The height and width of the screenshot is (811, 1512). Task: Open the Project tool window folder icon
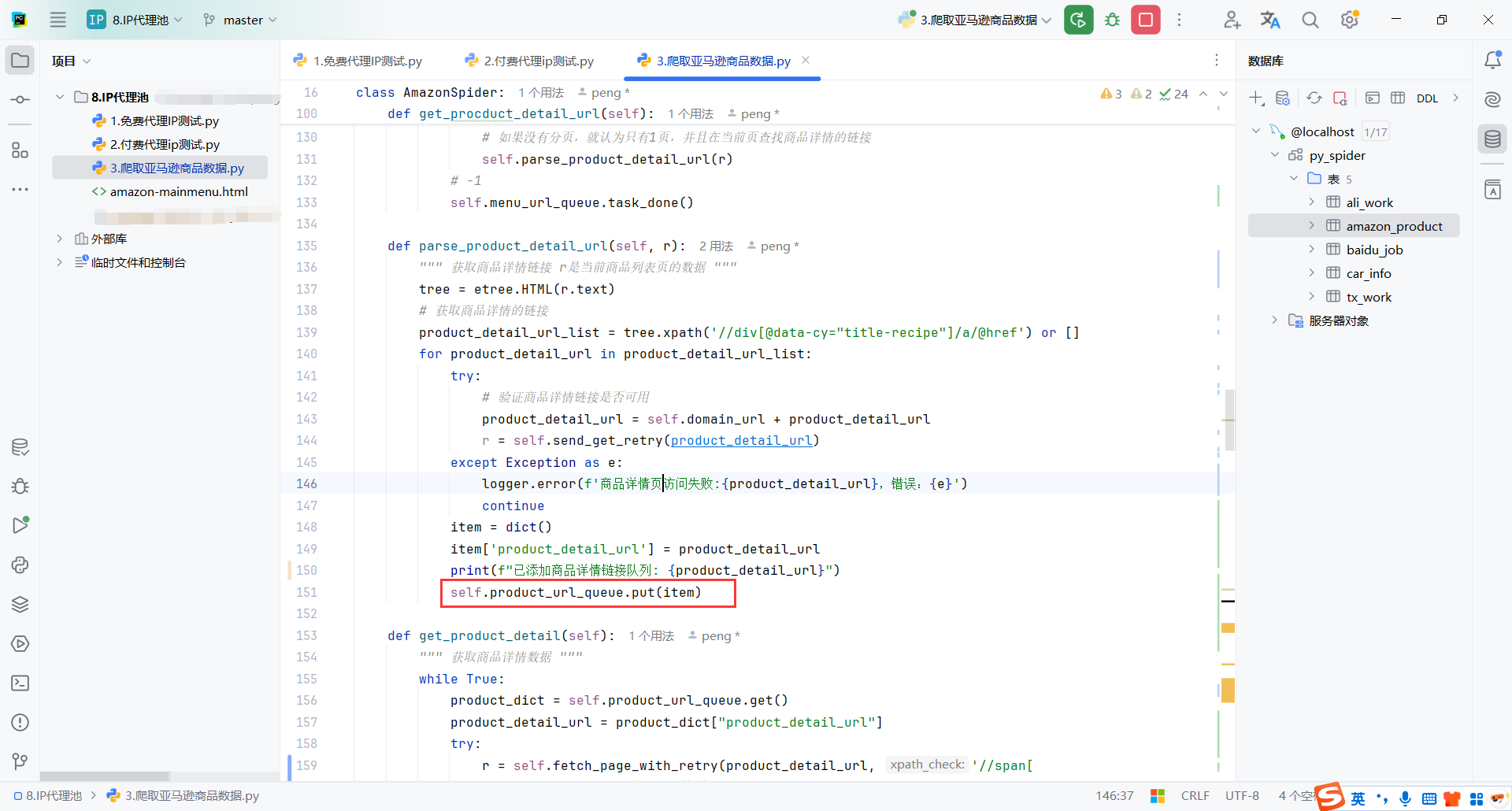(20, 61)
